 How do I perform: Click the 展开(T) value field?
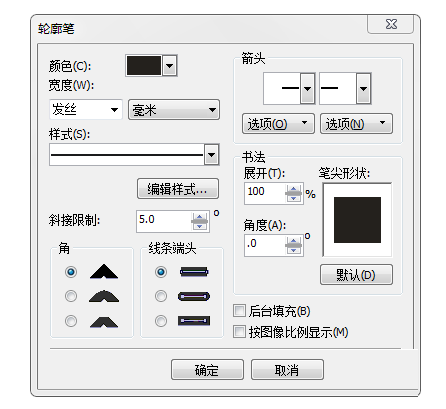click(265, 193)
